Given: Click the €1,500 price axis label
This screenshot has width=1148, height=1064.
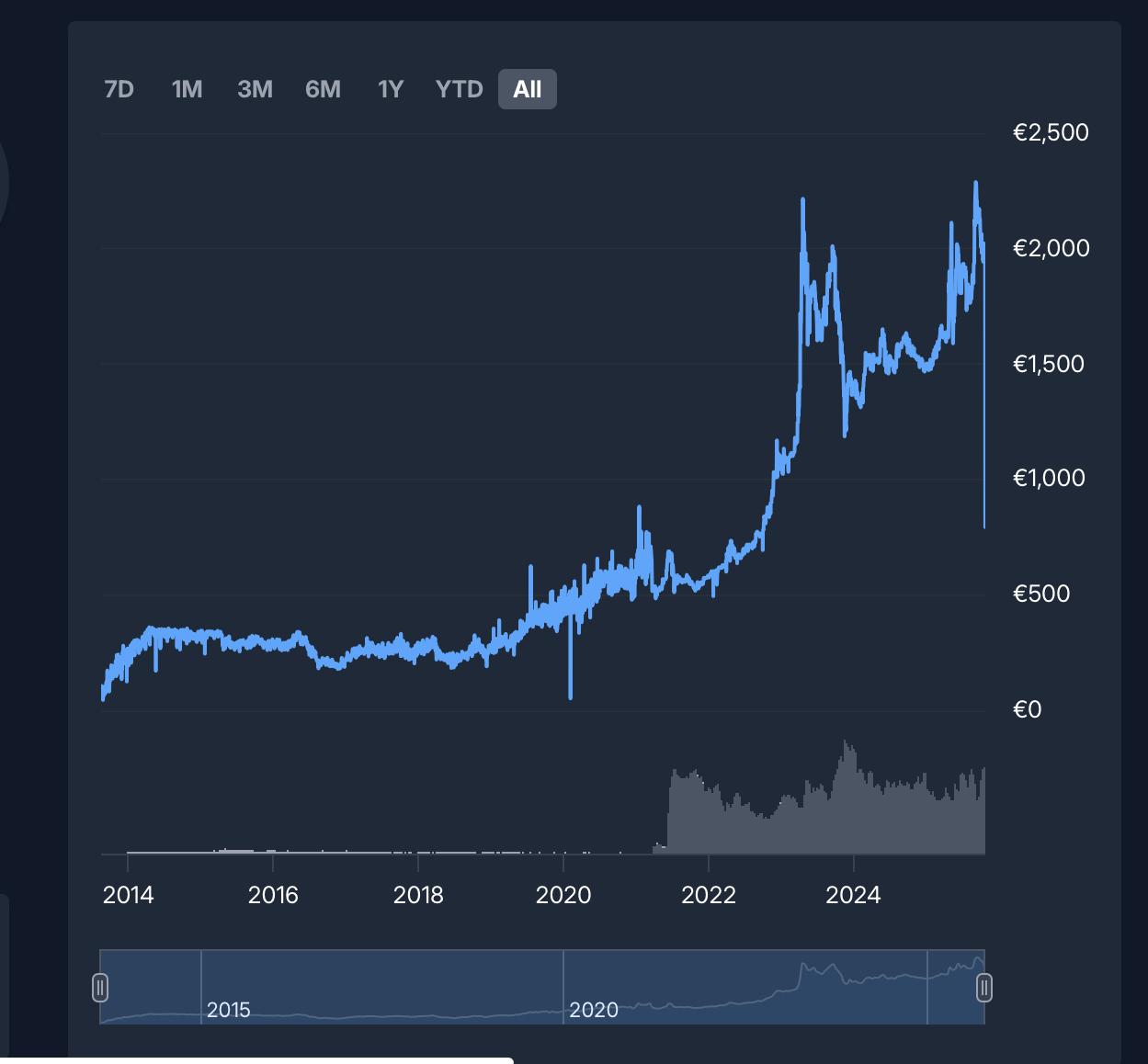Looking at the screenshot, I should (x=1048, y=364).
